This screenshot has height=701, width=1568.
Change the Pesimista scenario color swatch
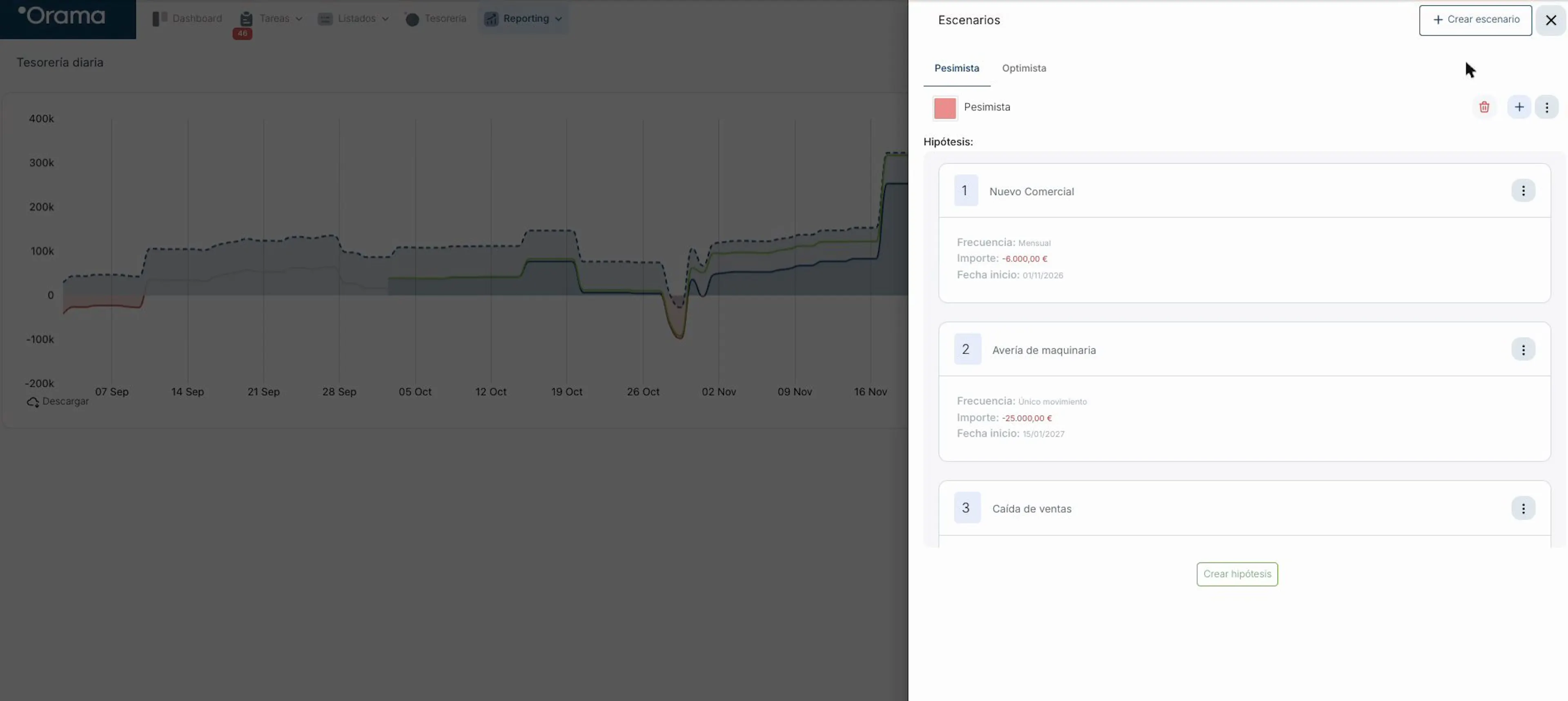point(945,108)
